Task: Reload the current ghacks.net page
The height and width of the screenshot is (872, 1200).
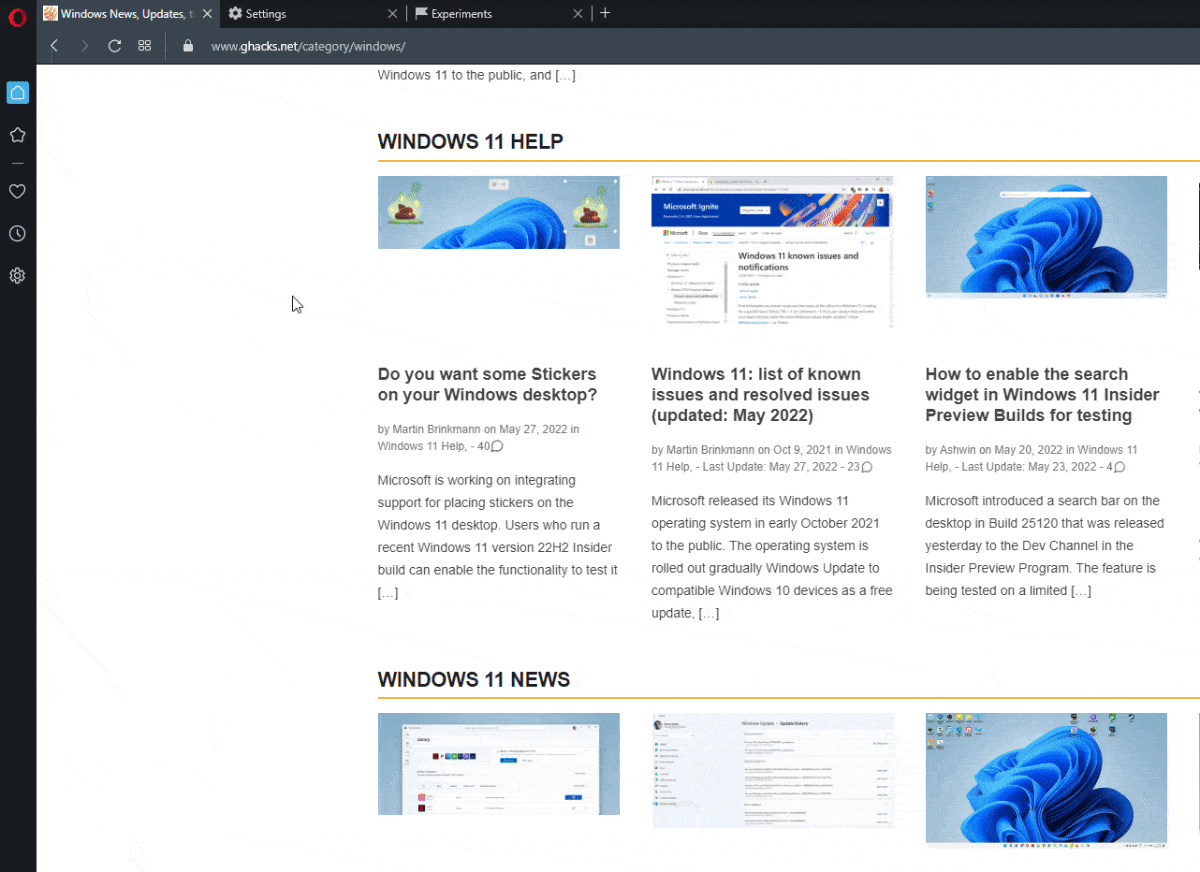Action: [x=114, y=45]
